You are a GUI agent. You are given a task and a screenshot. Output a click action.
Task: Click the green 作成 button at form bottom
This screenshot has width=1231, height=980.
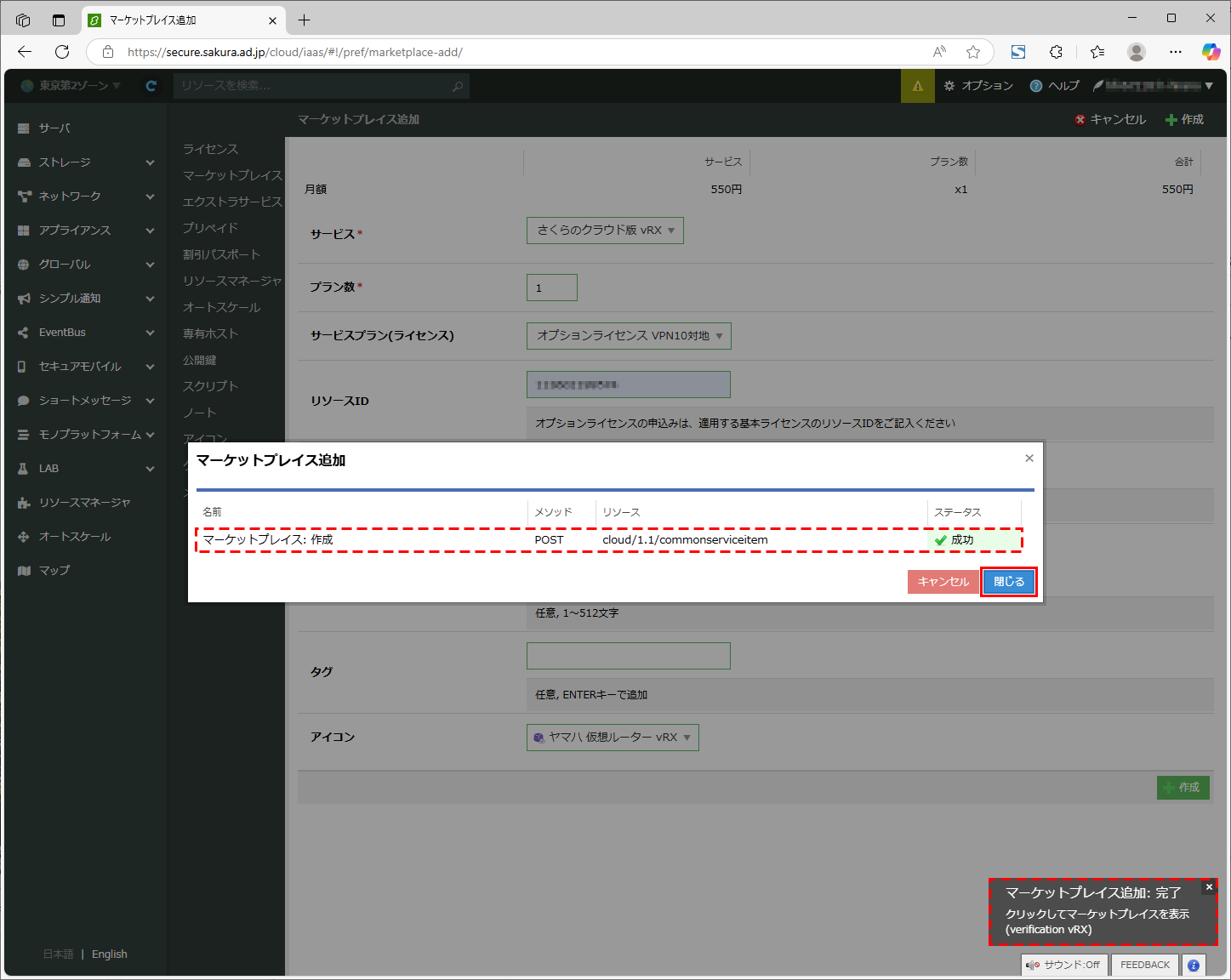coord(1183,788)
